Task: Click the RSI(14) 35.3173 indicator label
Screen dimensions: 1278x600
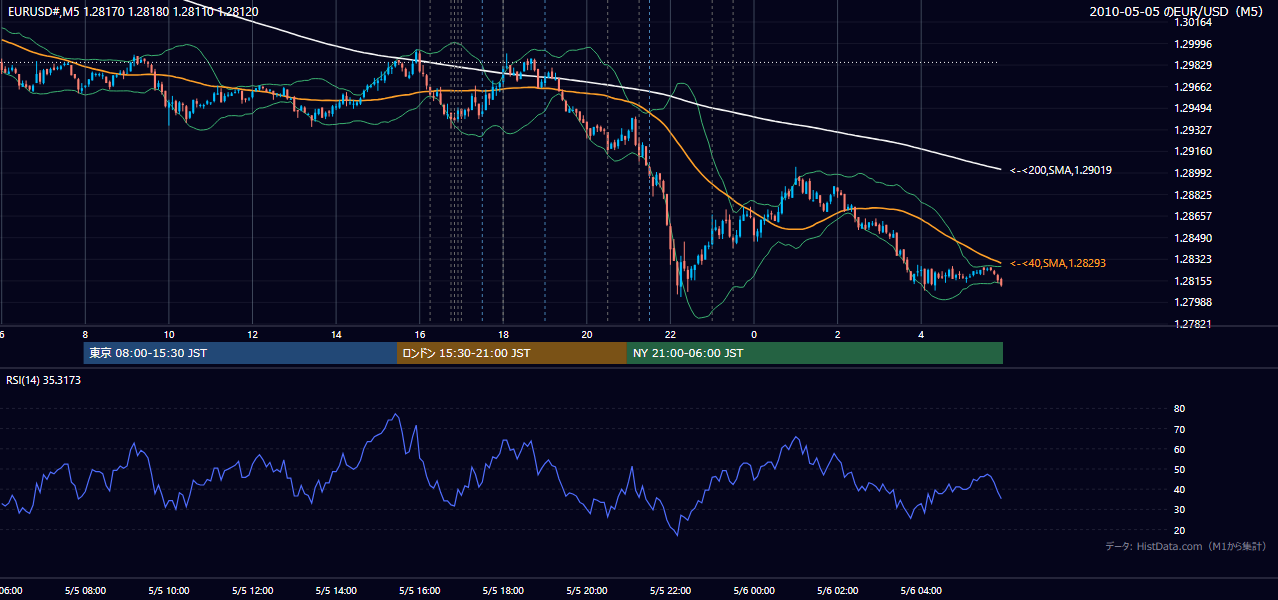Action: point(44,380)
